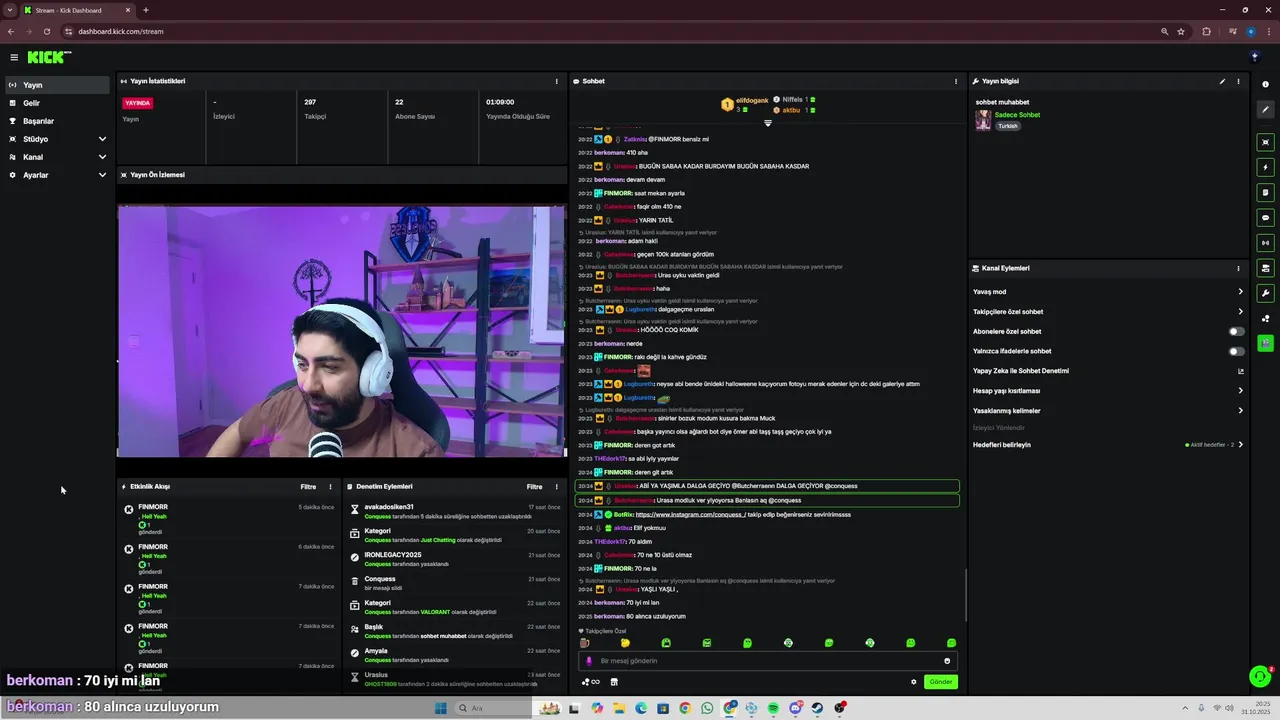Click the Windows Start button

pos(440,708)
